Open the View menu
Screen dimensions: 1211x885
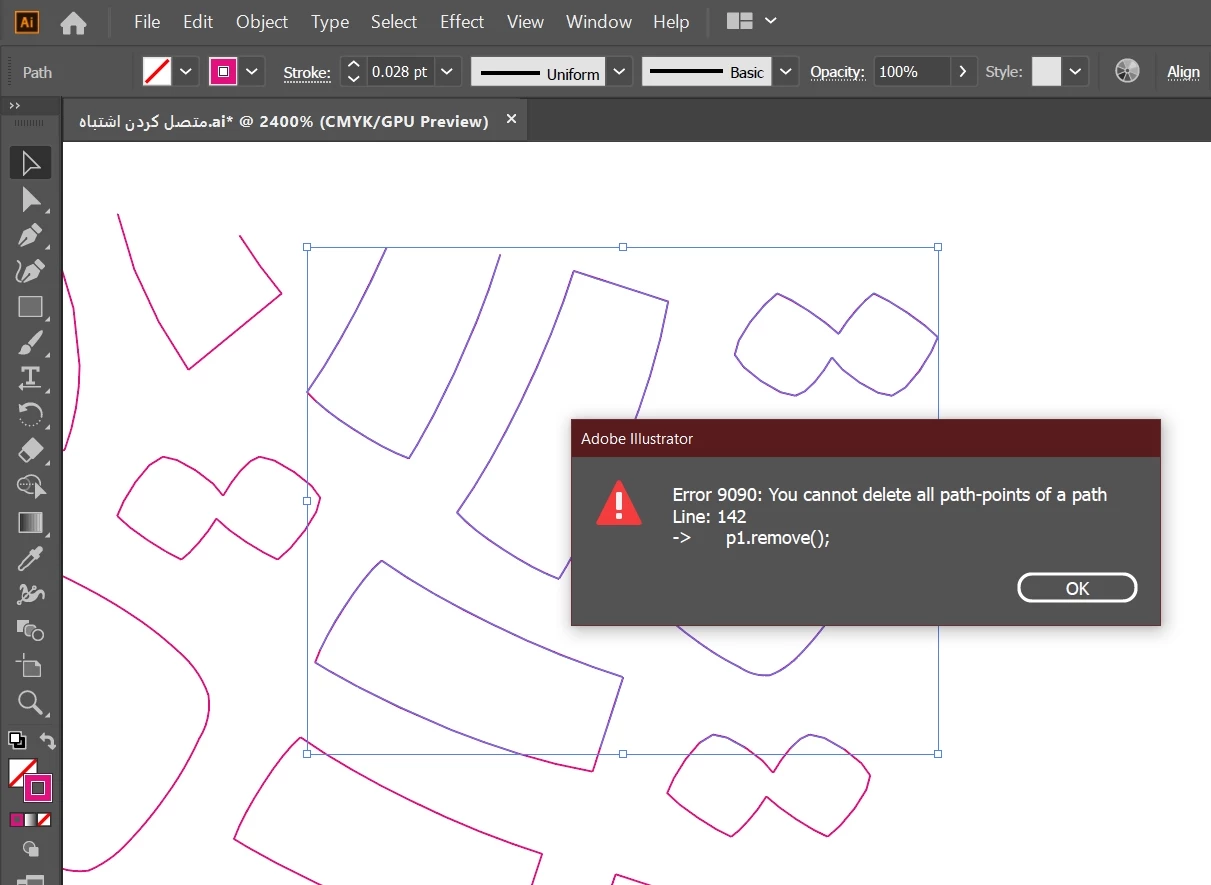tap(525, 21)
